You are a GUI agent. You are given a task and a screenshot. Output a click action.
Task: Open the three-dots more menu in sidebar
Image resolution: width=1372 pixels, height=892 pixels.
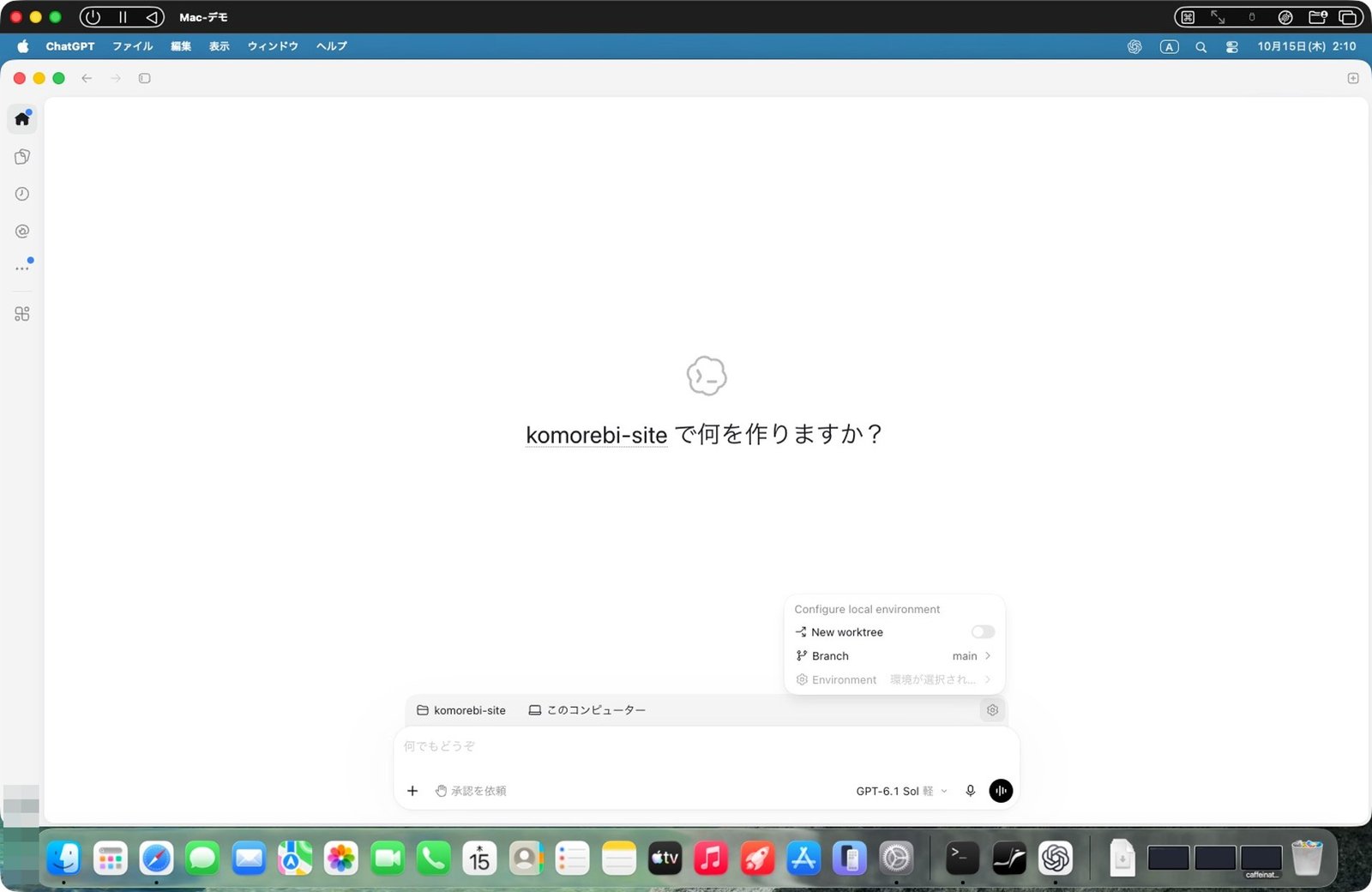coord(22,268)
